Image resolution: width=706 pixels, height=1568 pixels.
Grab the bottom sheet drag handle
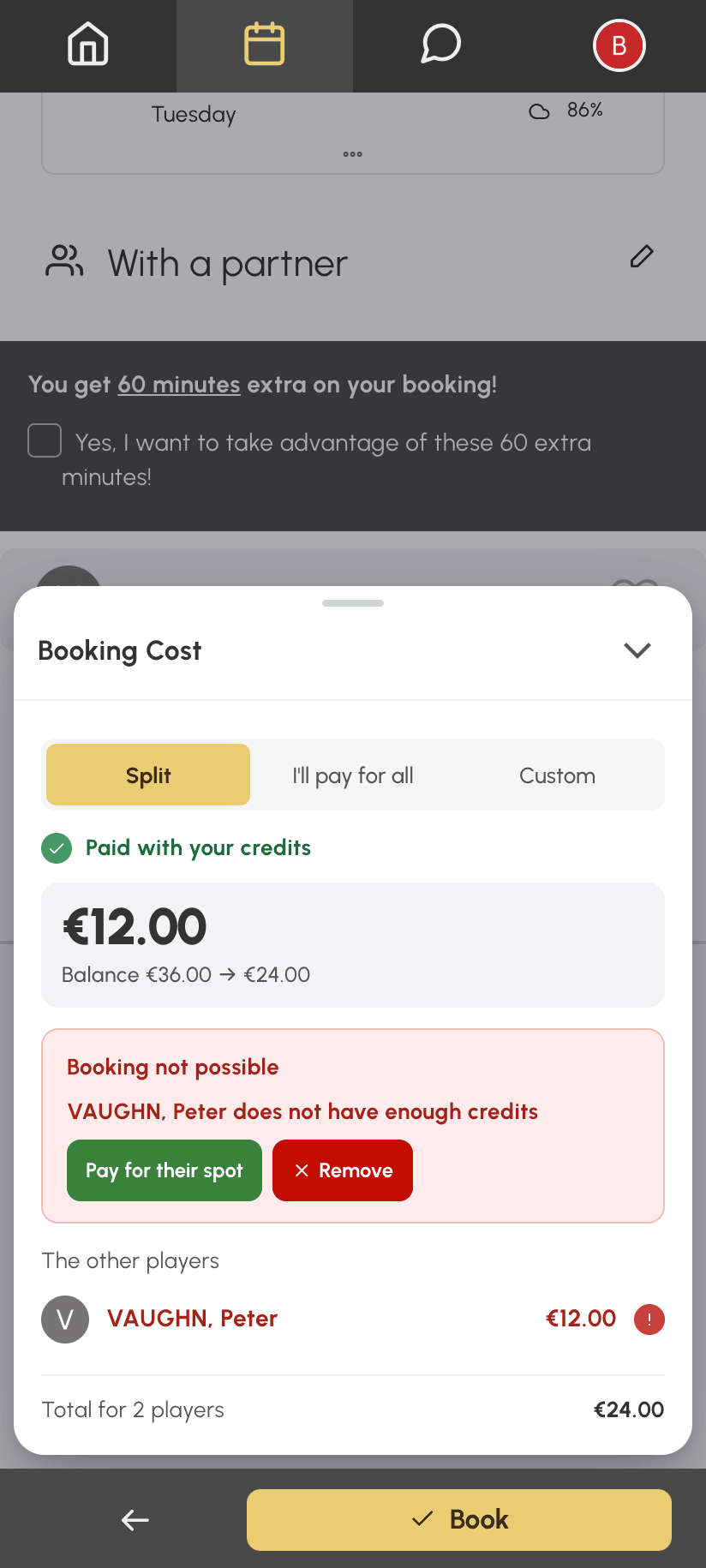(353, 603)
